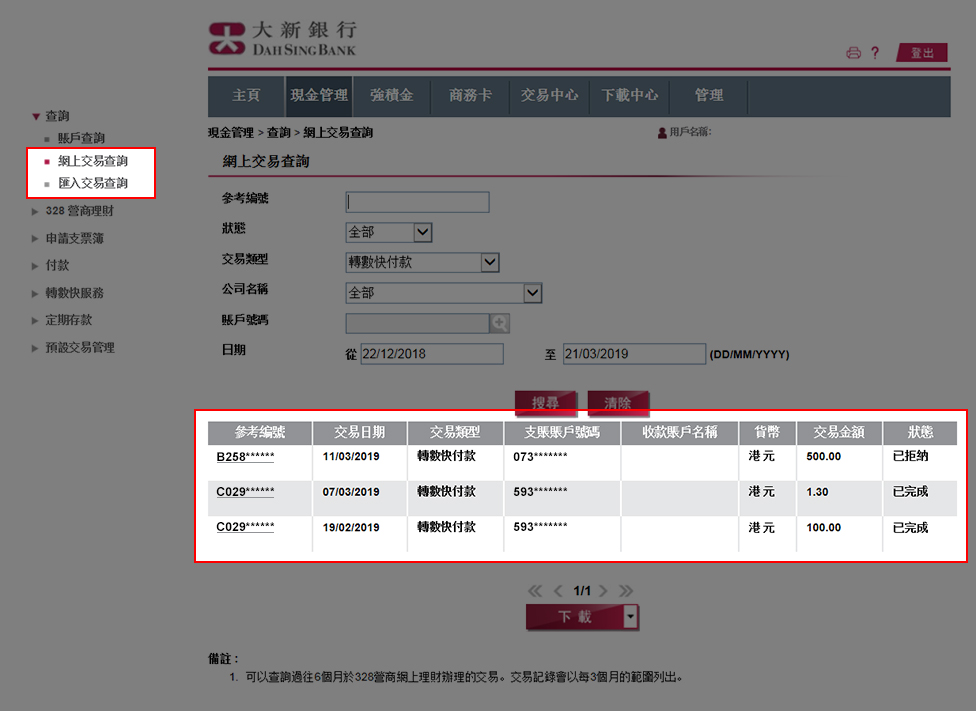Open the 下載 button dropdown arrow
Screen dimensions: 976x711
point(631,618)
